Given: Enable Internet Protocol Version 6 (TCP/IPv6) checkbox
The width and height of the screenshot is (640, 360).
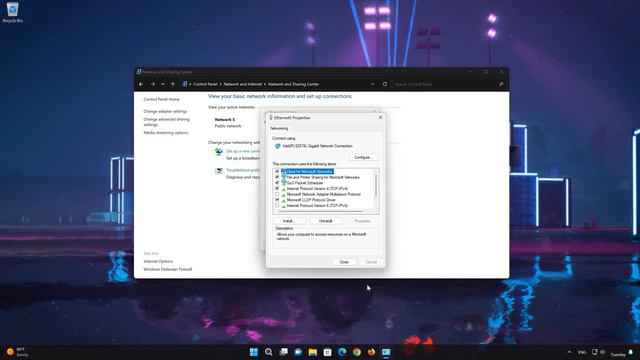Looking at the screenshot, I should [277, 206].
